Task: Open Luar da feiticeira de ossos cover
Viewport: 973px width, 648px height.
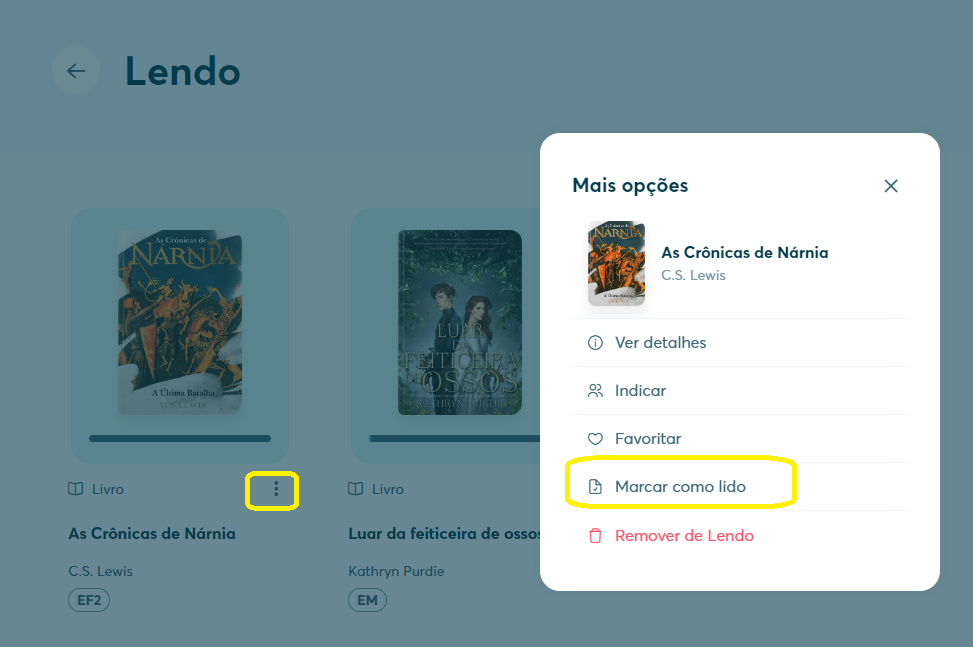Action: coord(460,322)
